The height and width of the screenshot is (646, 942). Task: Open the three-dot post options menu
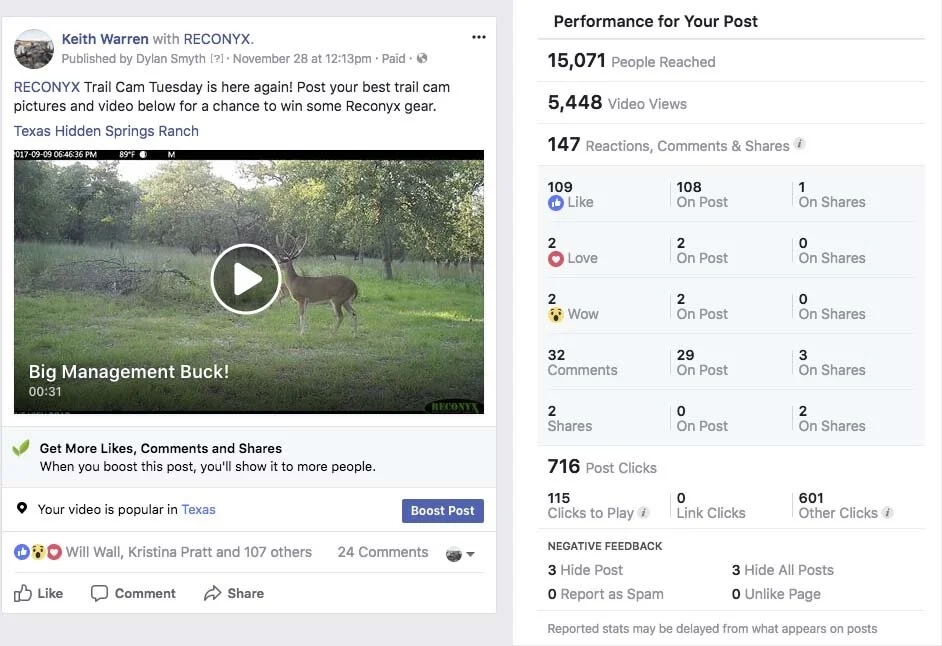coord(478,37)
